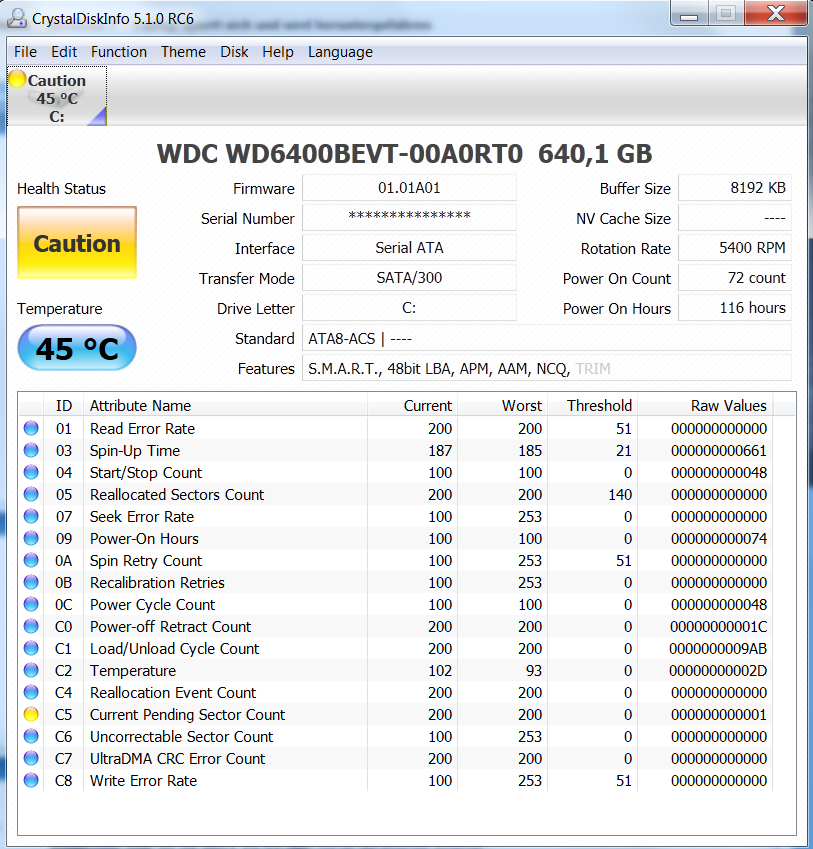Minimize the CrystalDiskInfo window
This screenshot has height=849, width=813.
689,14
